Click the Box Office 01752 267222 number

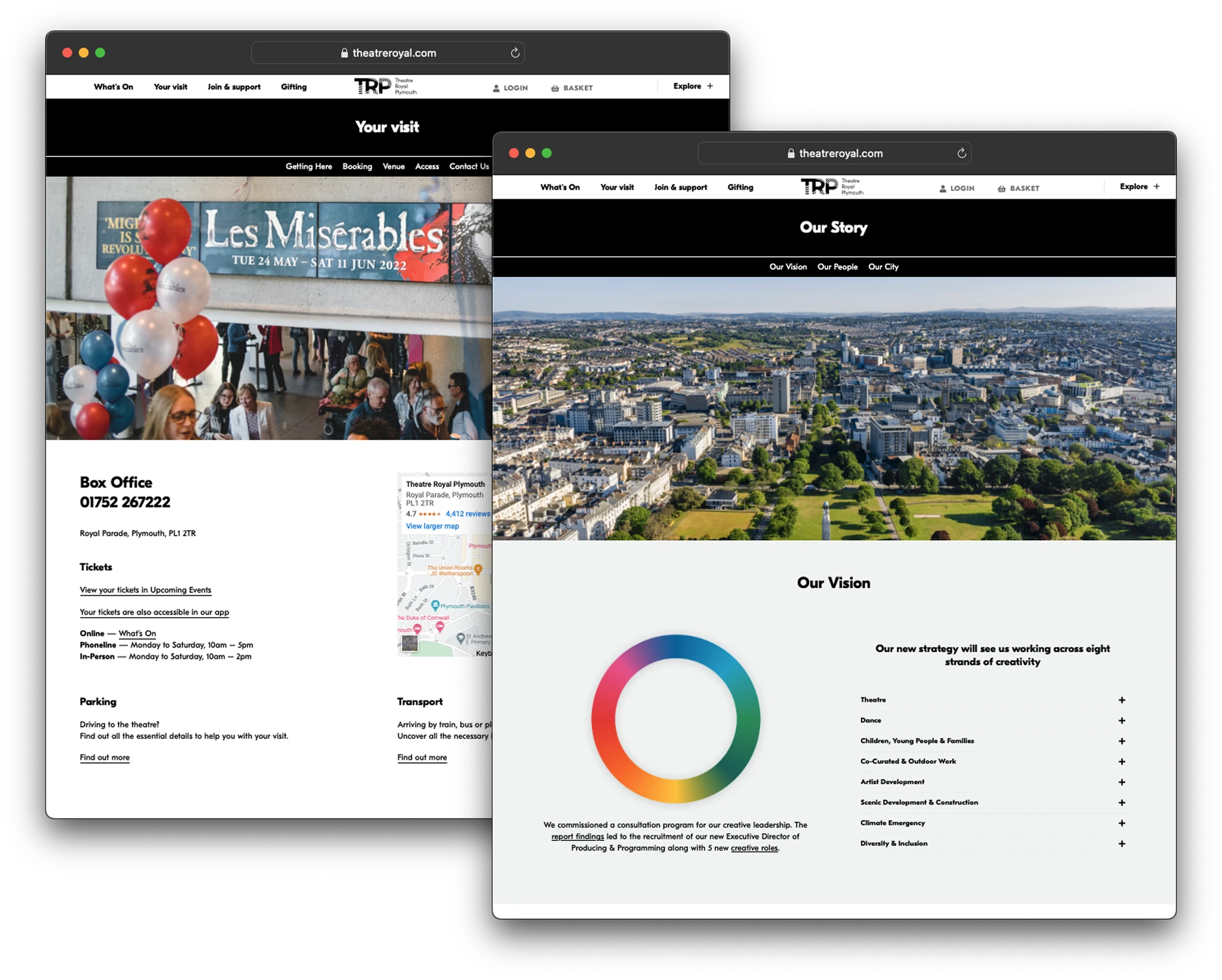pyautogui.click(x=125, y=502)
